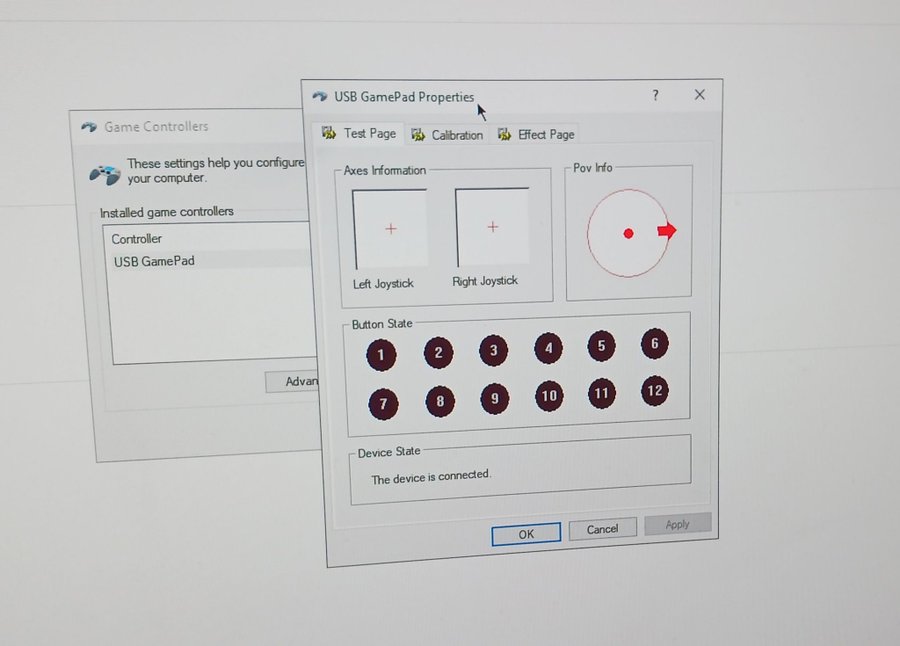900x646 pixels.
Task: Open the Effect Page tab
Action: coord(536,134)
